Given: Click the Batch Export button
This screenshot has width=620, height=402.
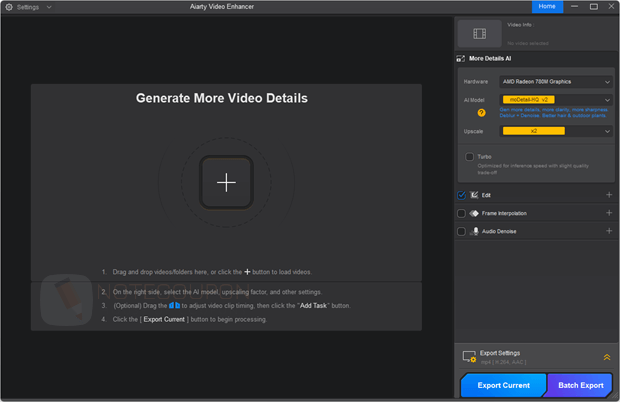Looking at the screenshot, I should (x=580, y=385).
